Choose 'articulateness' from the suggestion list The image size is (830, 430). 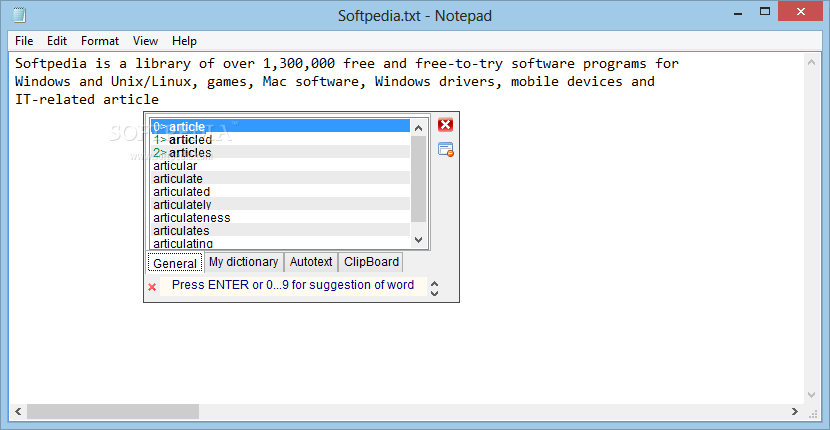tap(280, 218)
